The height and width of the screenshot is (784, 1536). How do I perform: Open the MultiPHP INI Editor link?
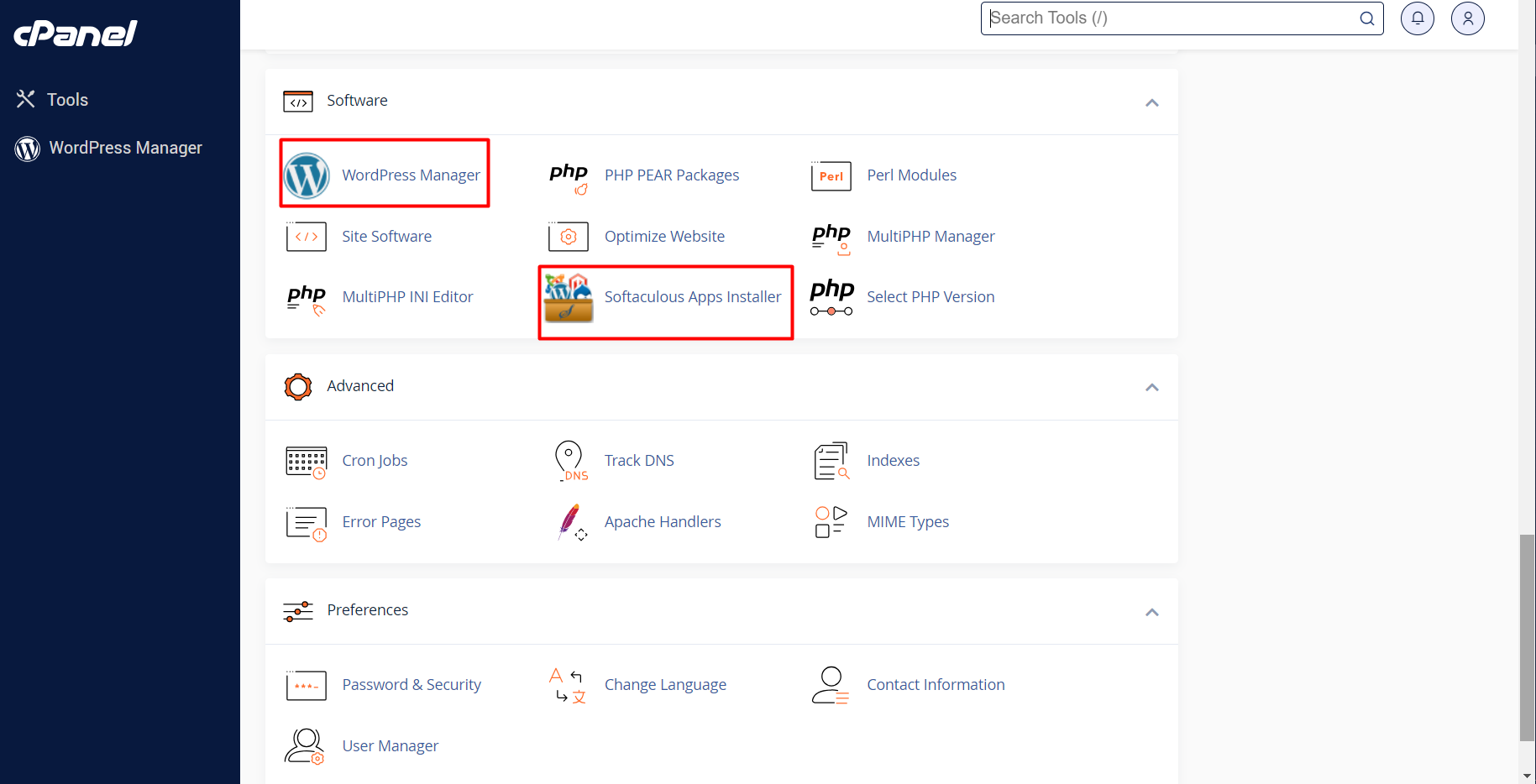(x=407, y=297)
